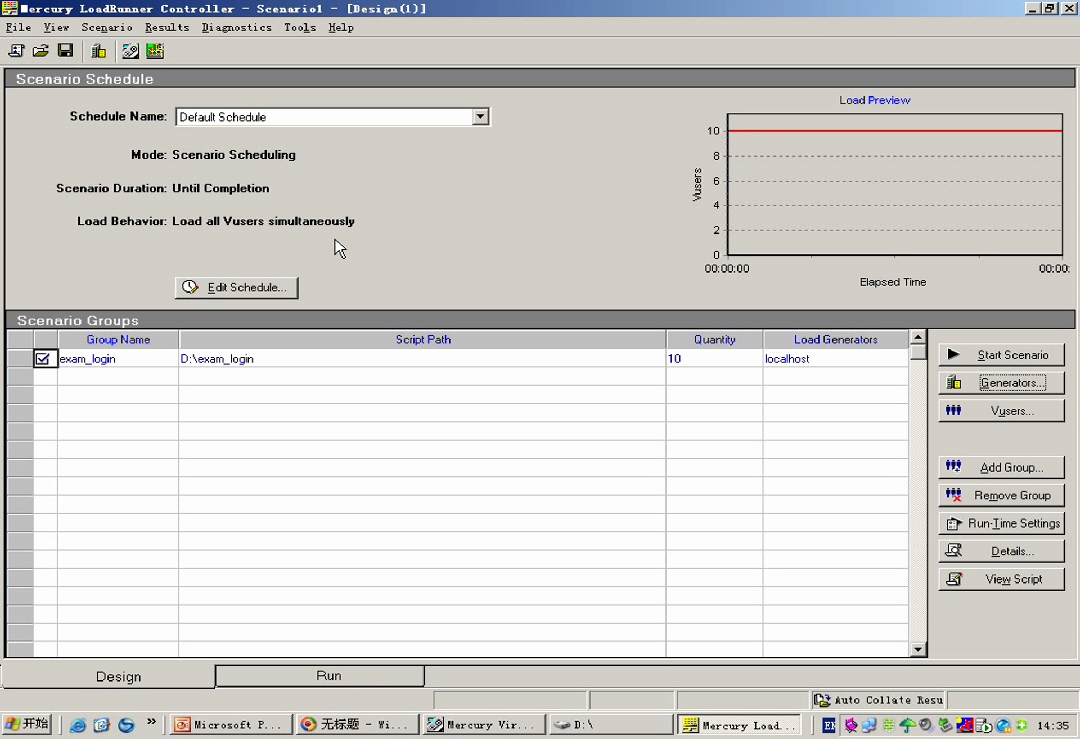This screenshot has height=739, width=1080.
Task: Open Load Generators from the toolbar icon
Action: (98, 51)
